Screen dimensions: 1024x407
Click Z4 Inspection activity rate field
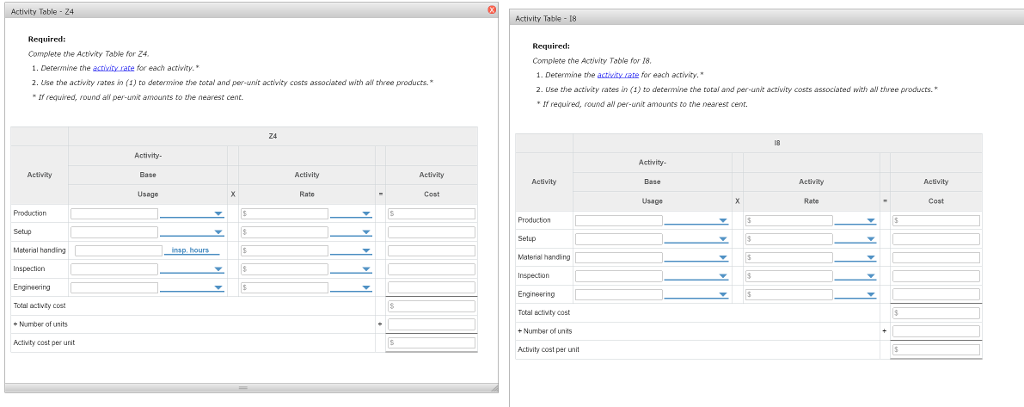point(285,269)
